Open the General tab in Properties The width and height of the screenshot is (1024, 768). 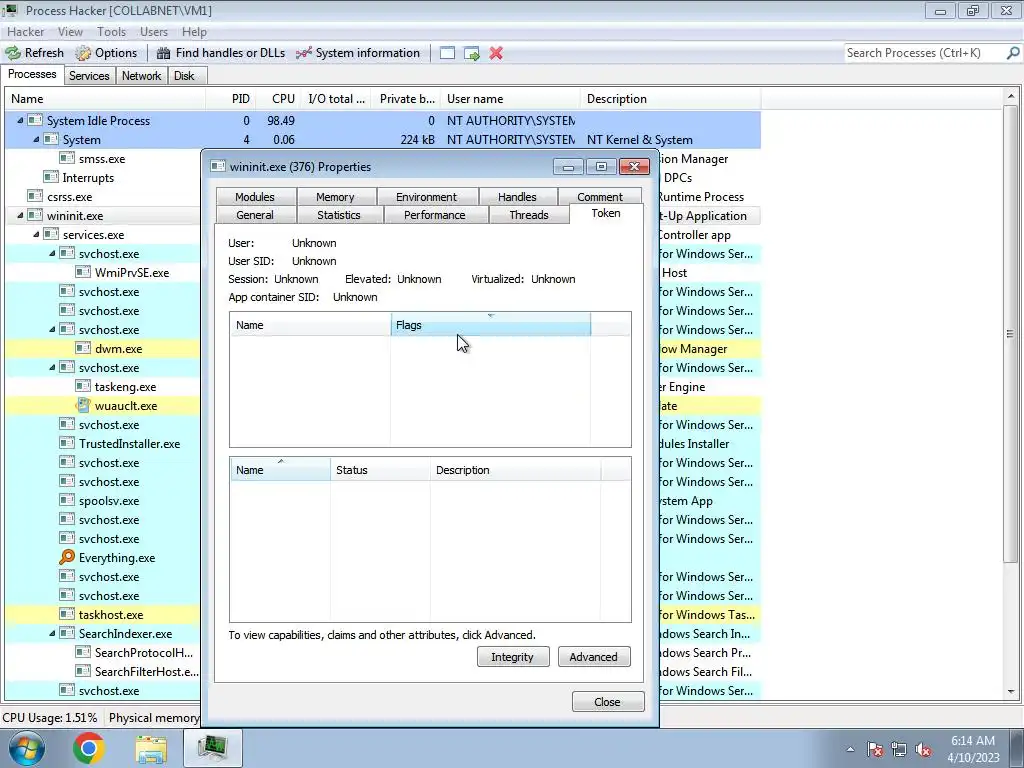tap(255, 215)
